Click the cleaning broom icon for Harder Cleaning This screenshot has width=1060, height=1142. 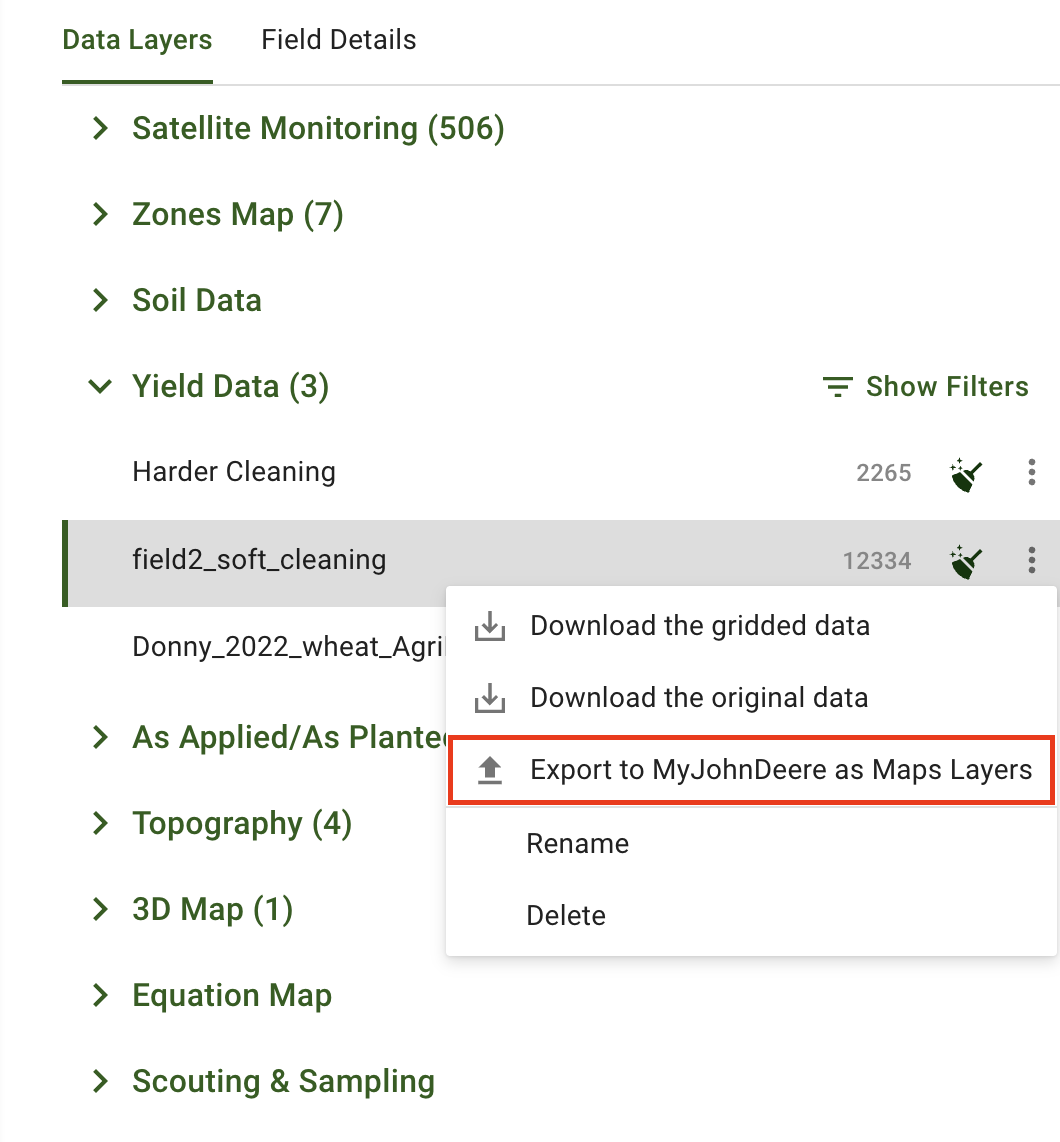tap(966, 473)
